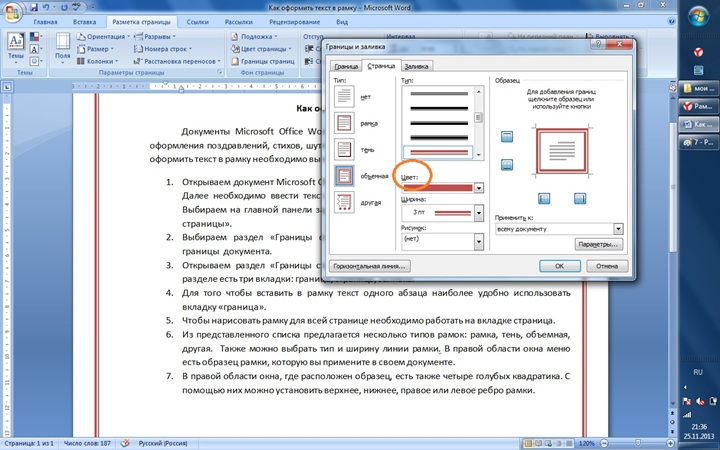Click zoom out minus button
Viewport: 720px width, 450px height.
(x=604, y=444)
